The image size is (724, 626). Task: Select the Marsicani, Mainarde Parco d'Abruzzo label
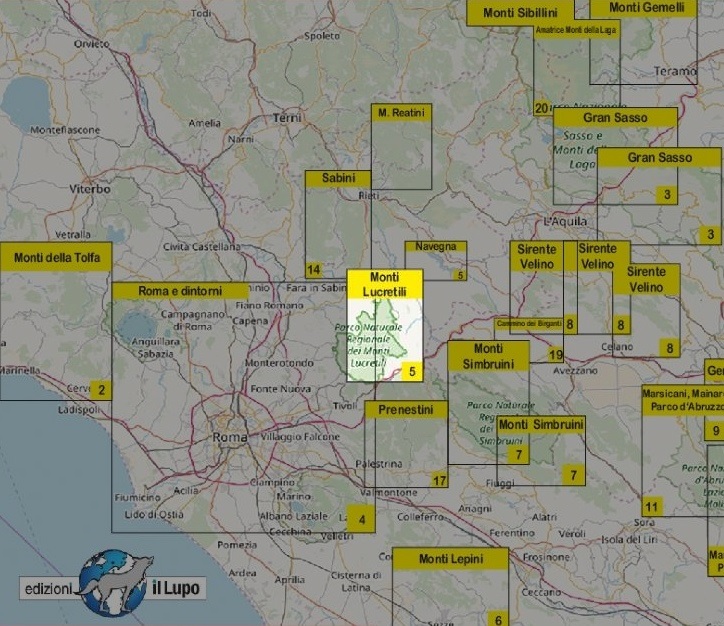(x=683, y=400)
